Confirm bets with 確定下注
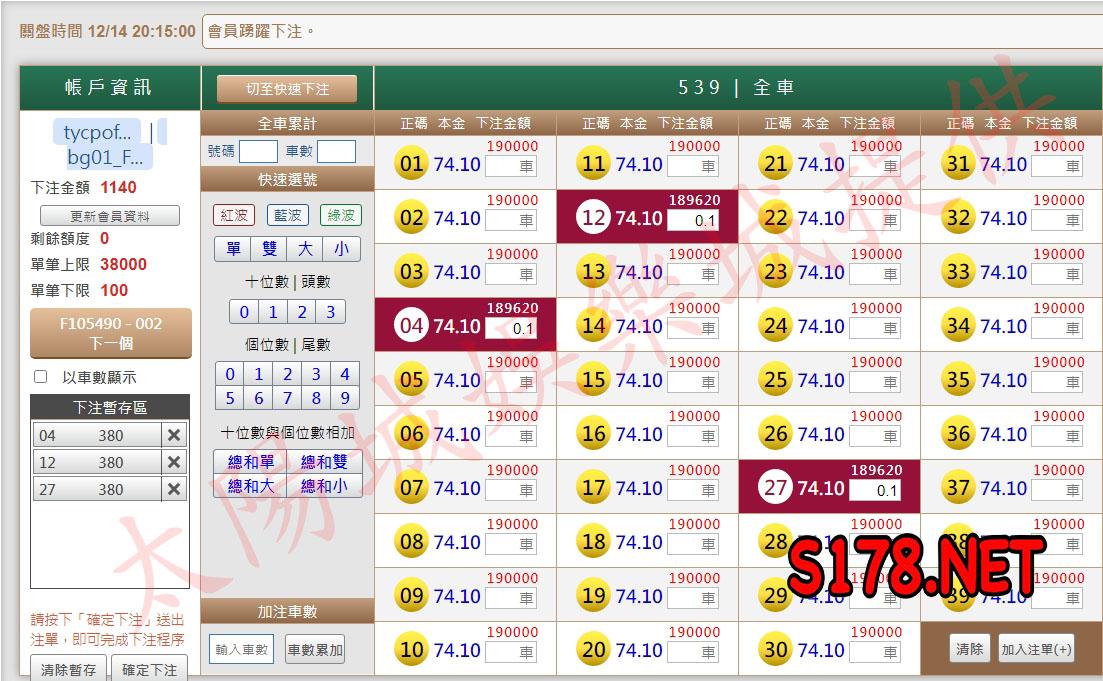Viewport: 1103px width, 681px height. click(x=149, y=669)
